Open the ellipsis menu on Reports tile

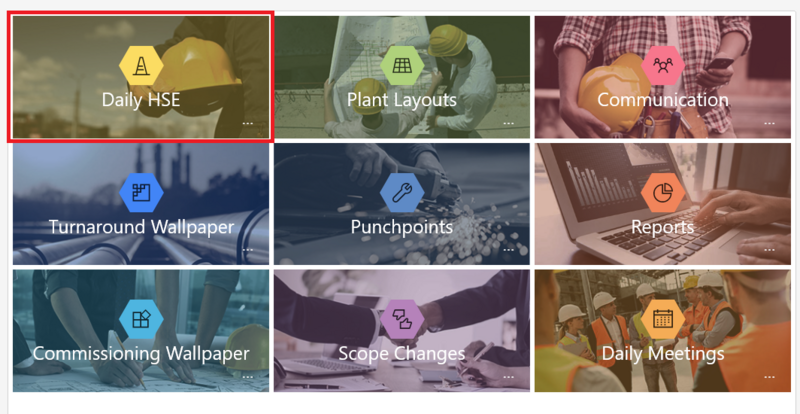tap(769, 250)
